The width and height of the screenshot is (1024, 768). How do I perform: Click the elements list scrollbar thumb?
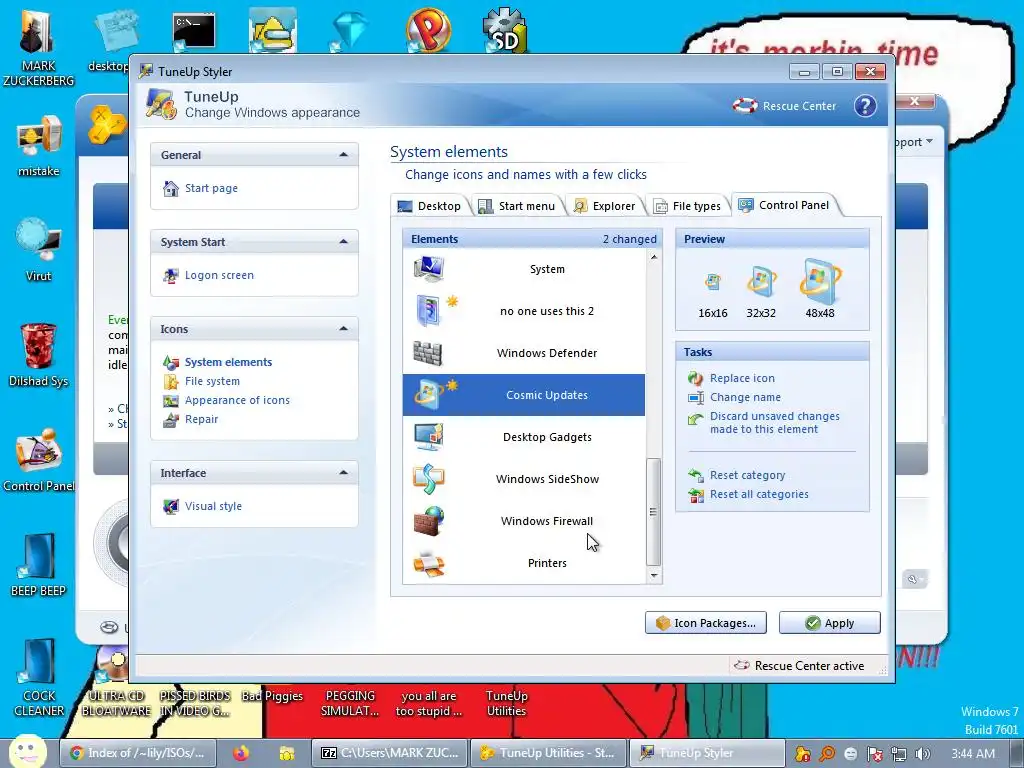pos(653,511)
